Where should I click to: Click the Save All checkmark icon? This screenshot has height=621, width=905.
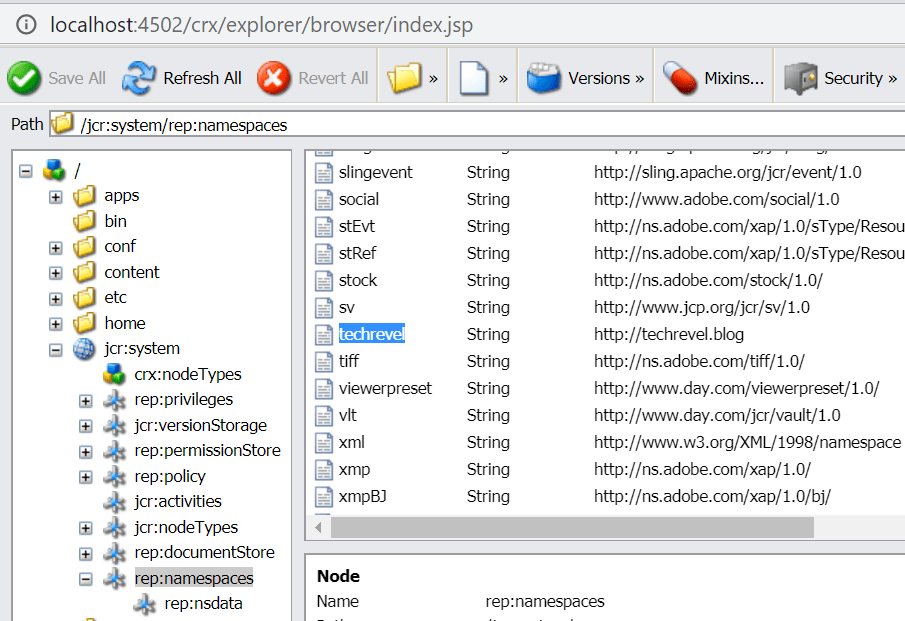pos(24,78)
